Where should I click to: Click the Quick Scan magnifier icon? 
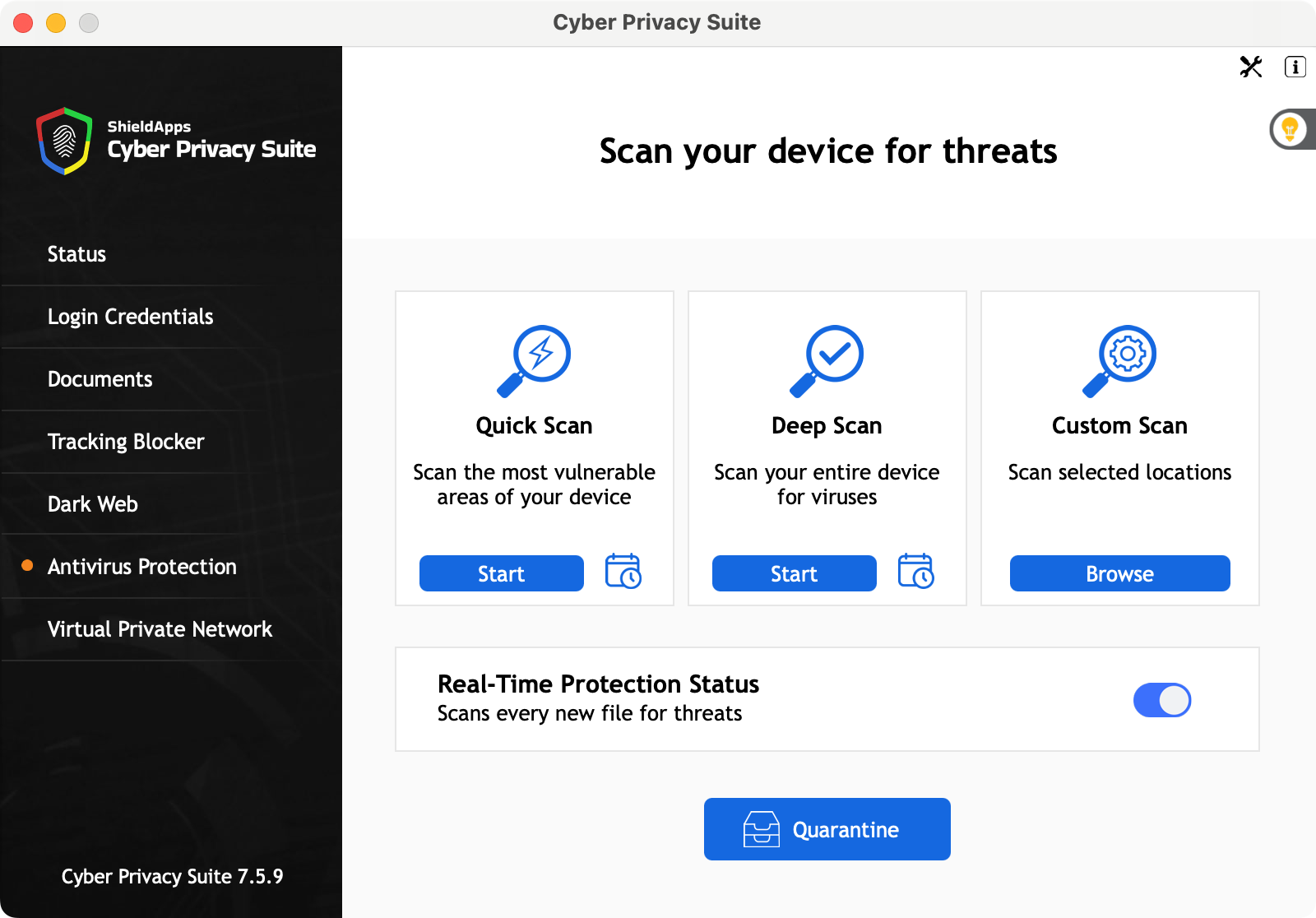coord(535,360)
